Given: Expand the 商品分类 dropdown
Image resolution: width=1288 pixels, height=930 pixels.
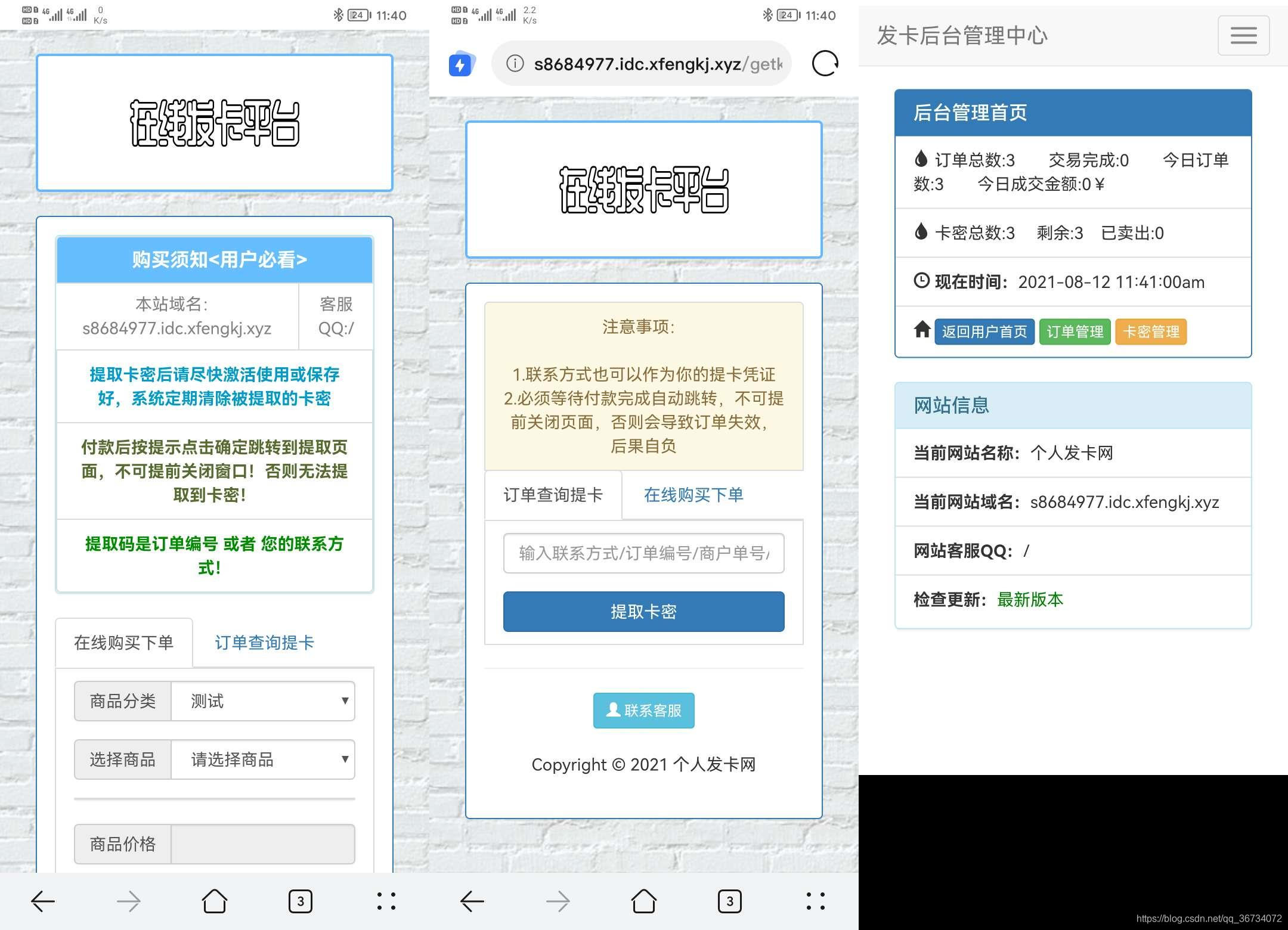Looking at the screenshot, I should 263,701.
